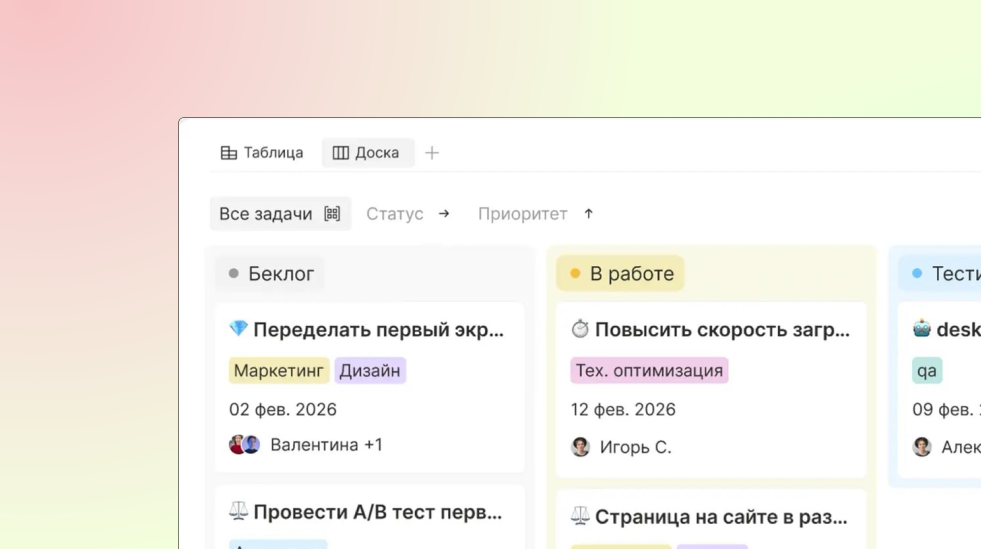Click the Тех. оптимизация tag
The width and height of the screenshot is (981, 549).
(x=649, y=371)
